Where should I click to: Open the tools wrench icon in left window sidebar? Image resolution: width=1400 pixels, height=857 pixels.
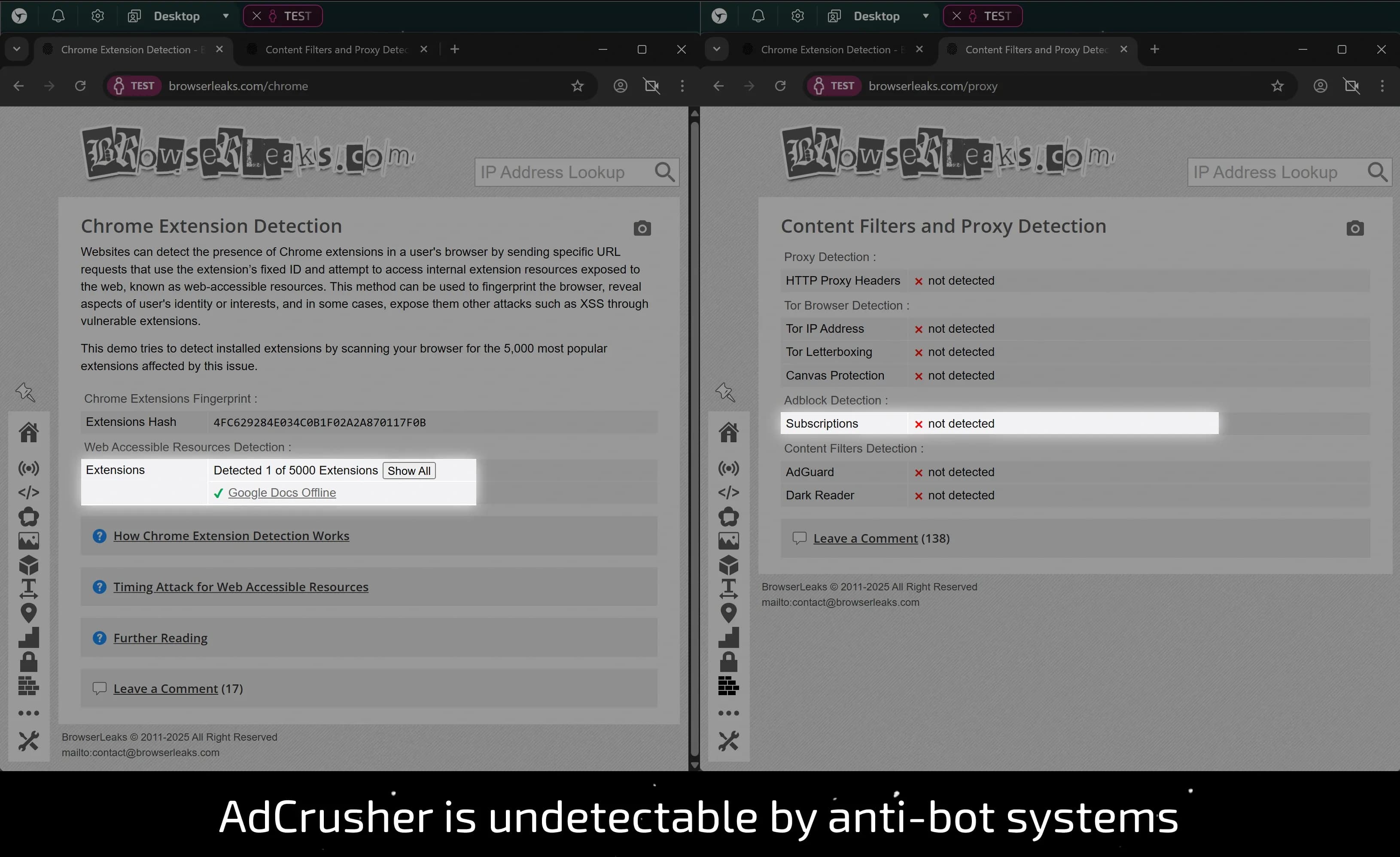(28, 741)
